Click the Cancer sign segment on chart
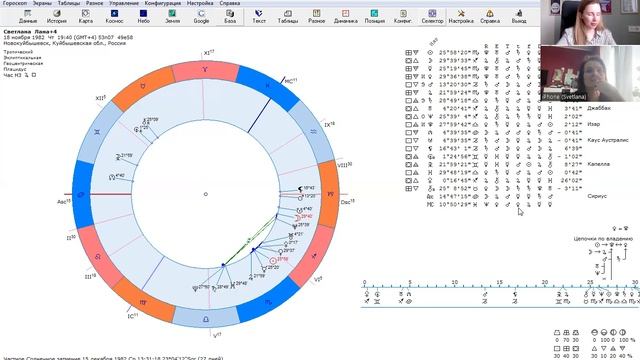The image size is (640, 360). click(81, 194)
